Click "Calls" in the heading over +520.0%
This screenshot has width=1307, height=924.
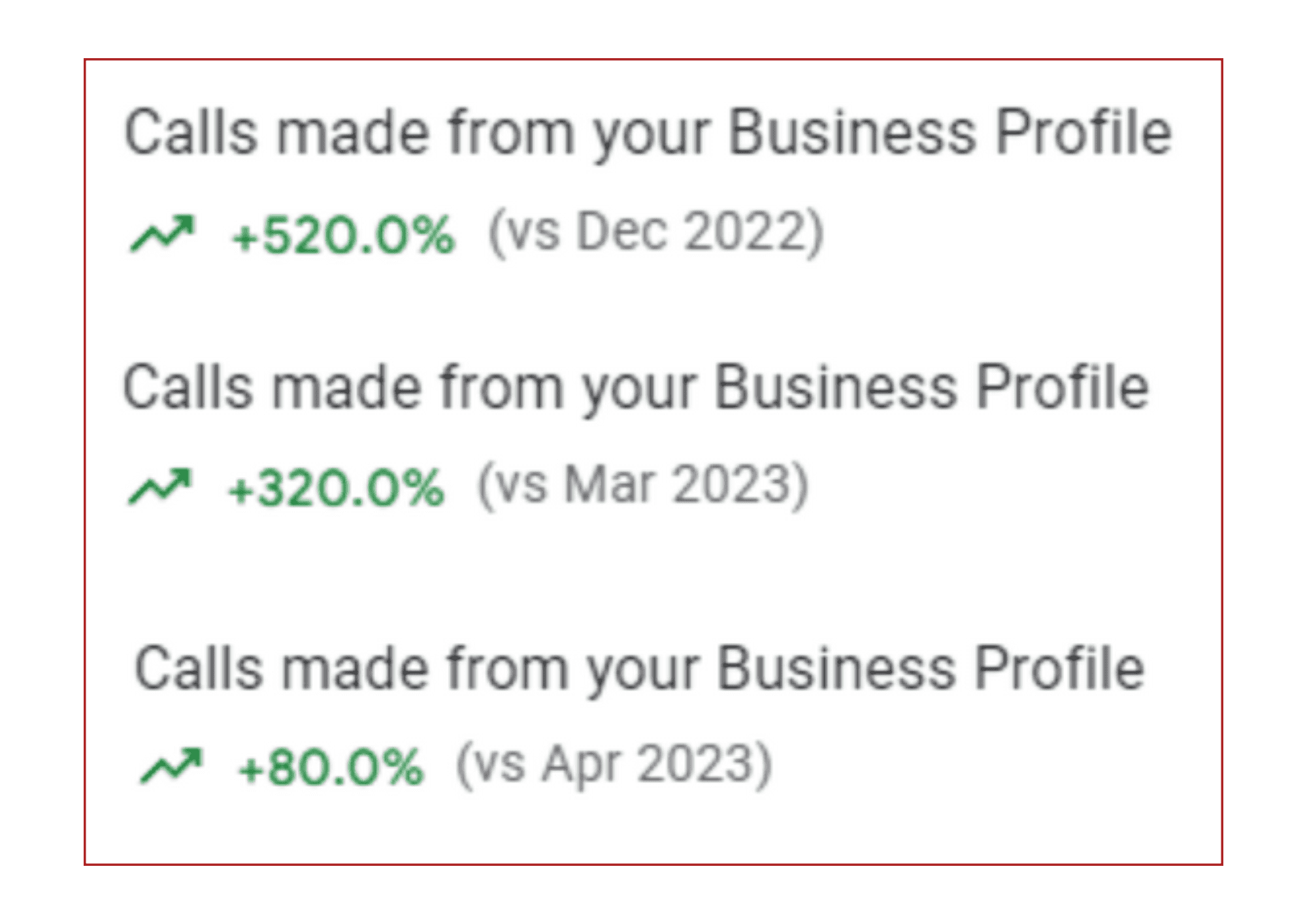point(191,133)
